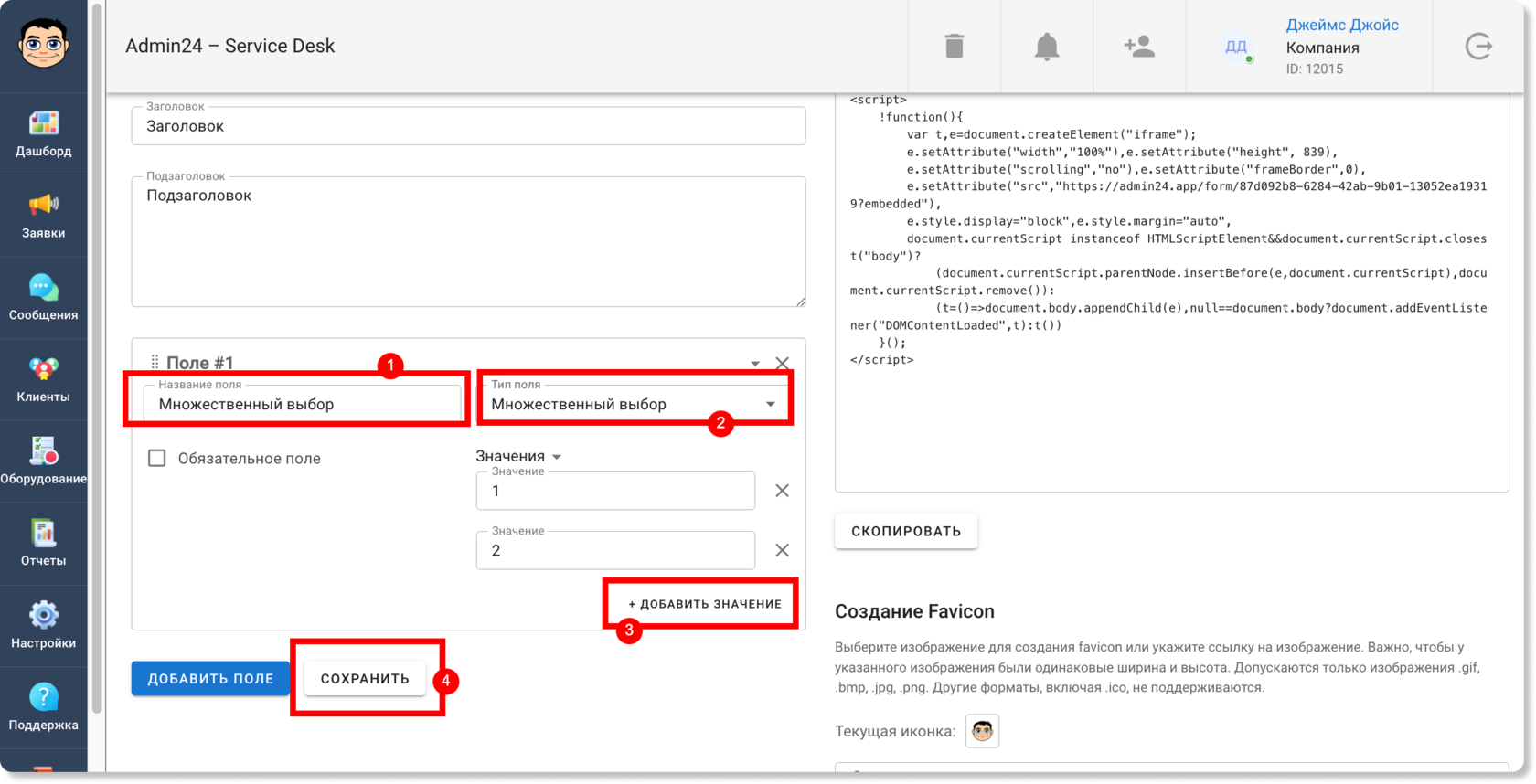
Task: Collapse Поле #1 with the arrow
Action: tap(755, 364)
